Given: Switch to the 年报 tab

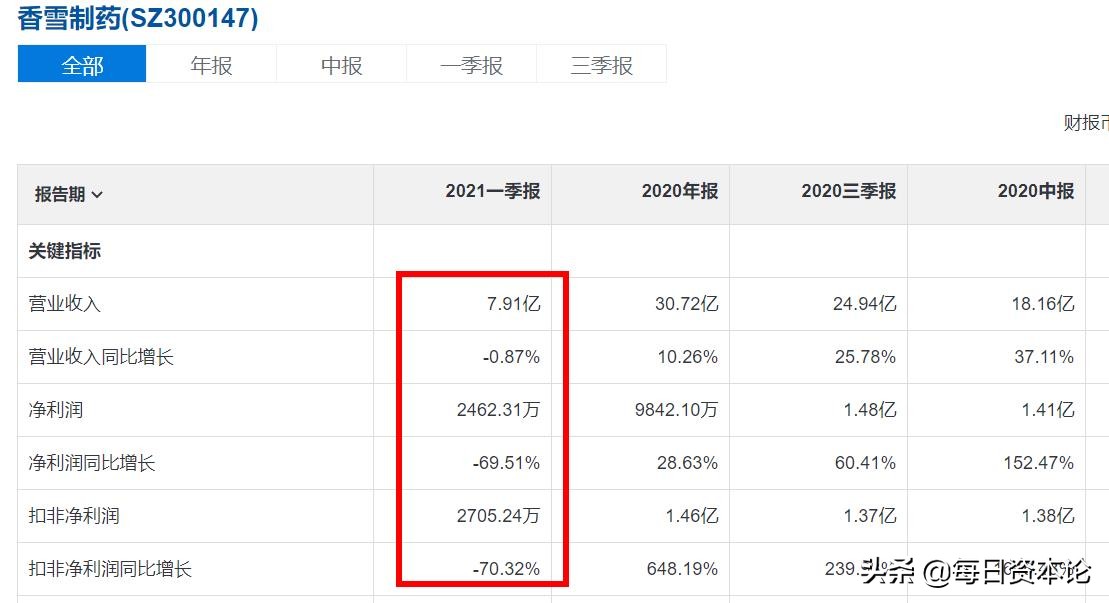Looking at the screenshot, I should pos(211,66).
